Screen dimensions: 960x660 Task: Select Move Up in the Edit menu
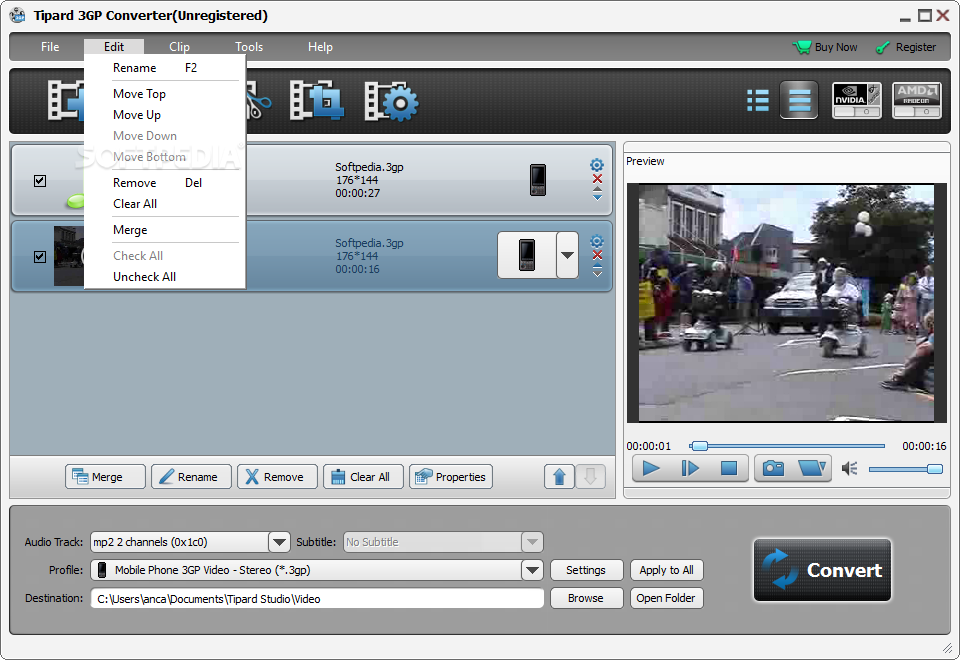[164, 114]
